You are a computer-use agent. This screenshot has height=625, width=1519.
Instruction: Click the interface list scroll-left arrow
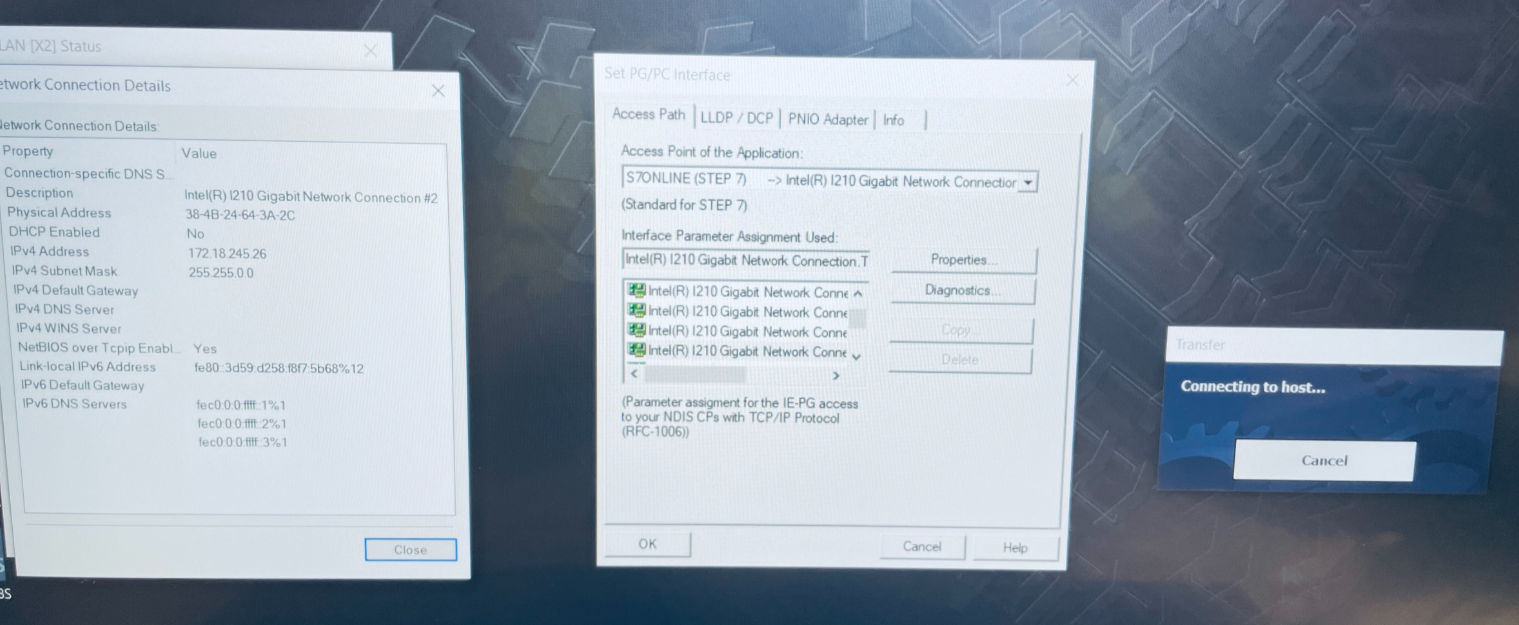tap(634, 374)
